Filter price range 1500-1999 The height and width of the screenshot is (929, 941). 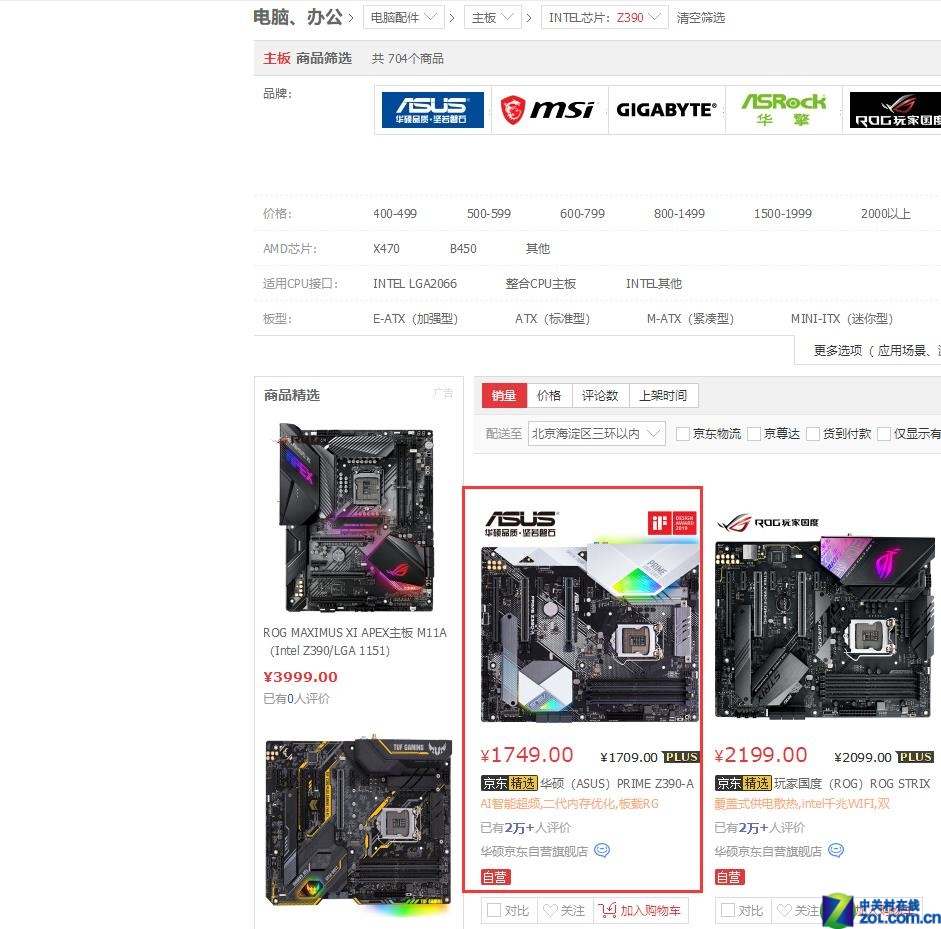[783, 214]
